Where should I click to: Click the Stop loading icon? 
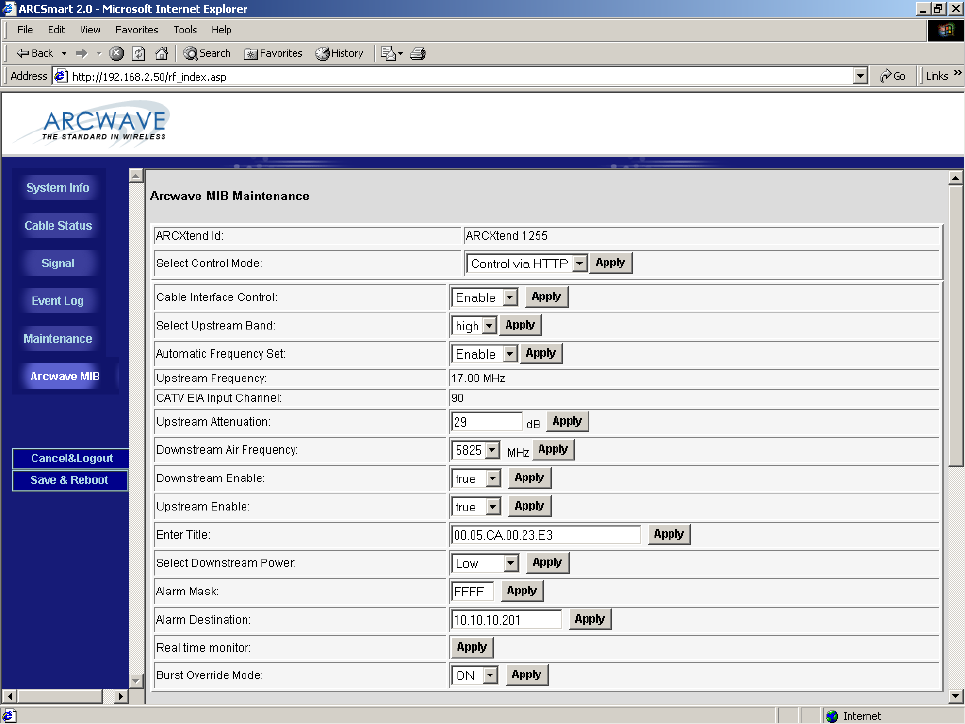coord(117,54)
